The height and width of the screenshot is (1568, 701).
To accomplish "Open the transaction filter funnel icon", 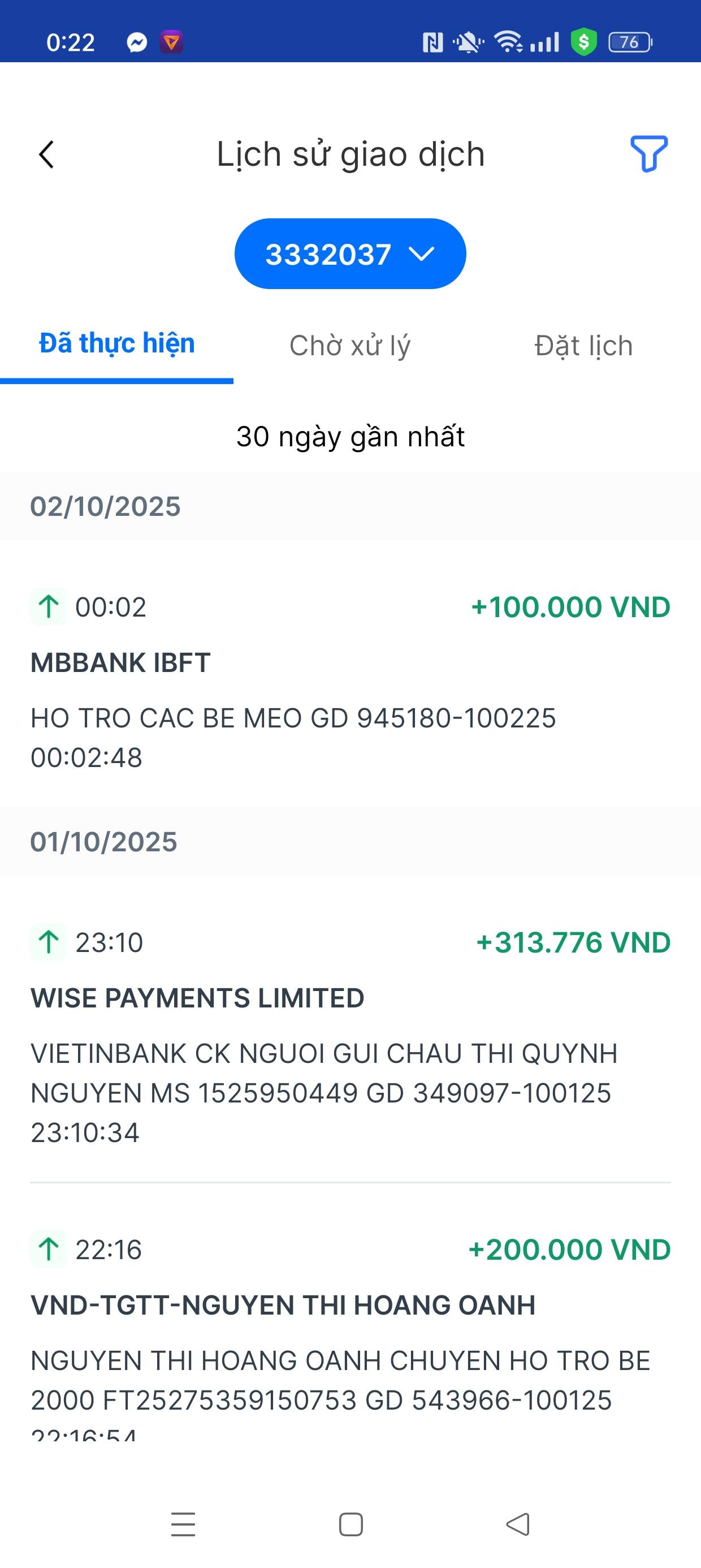I will pos(648,153).
